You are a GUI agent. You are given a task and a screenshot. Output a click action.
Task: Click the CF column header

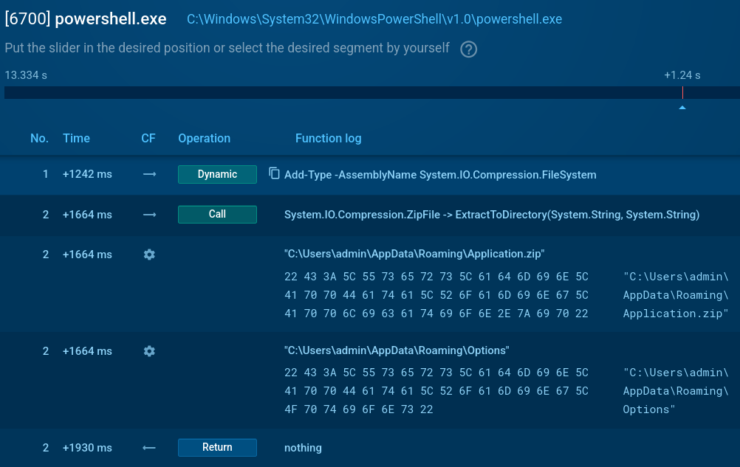[148, 138]
